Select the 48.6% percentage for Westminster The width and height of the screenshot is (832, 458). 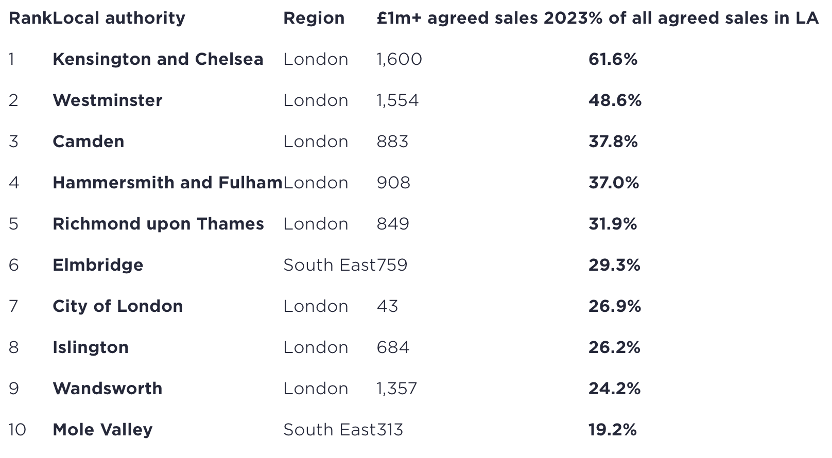(x=615, y=100)
